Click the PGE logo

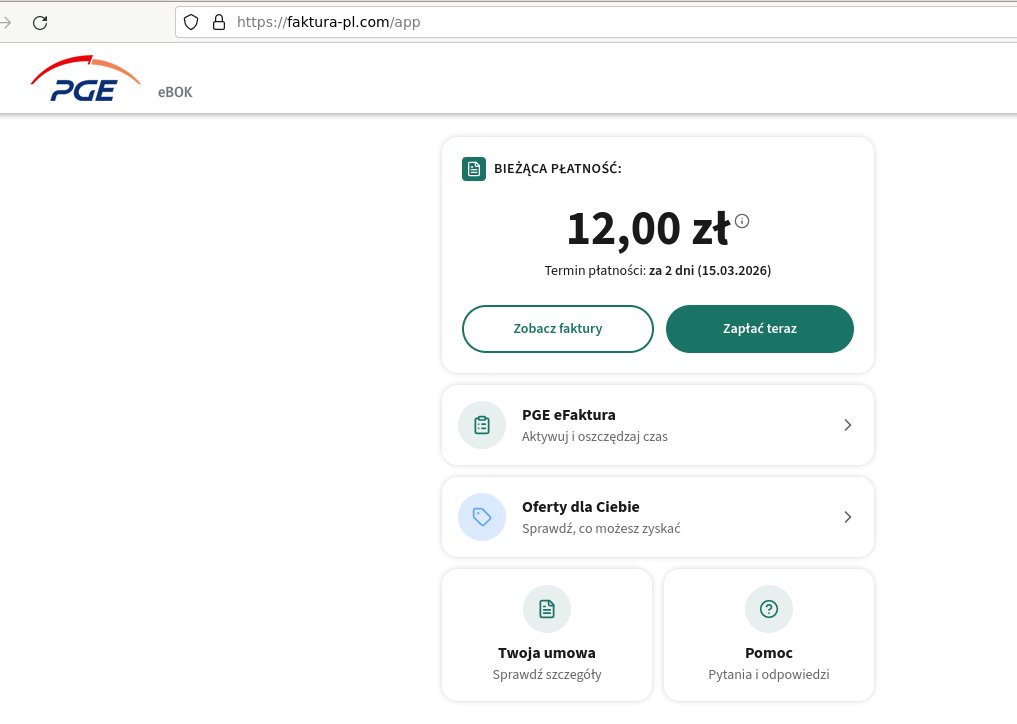85,78
